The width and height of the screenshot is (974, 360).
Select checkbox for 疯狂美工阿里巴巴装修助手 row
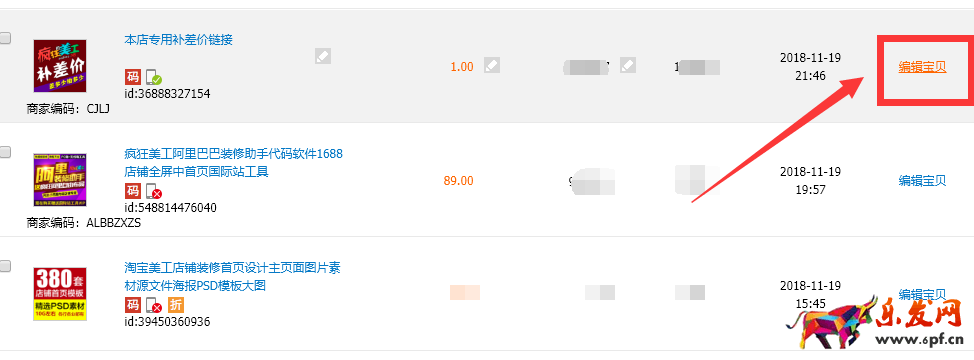click(5, 152)
